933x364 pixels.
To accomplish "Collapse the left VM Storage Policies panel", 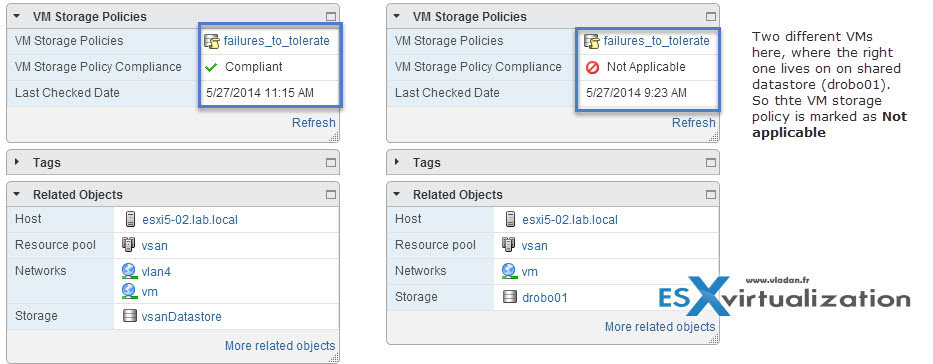I will tap(17, 17).
